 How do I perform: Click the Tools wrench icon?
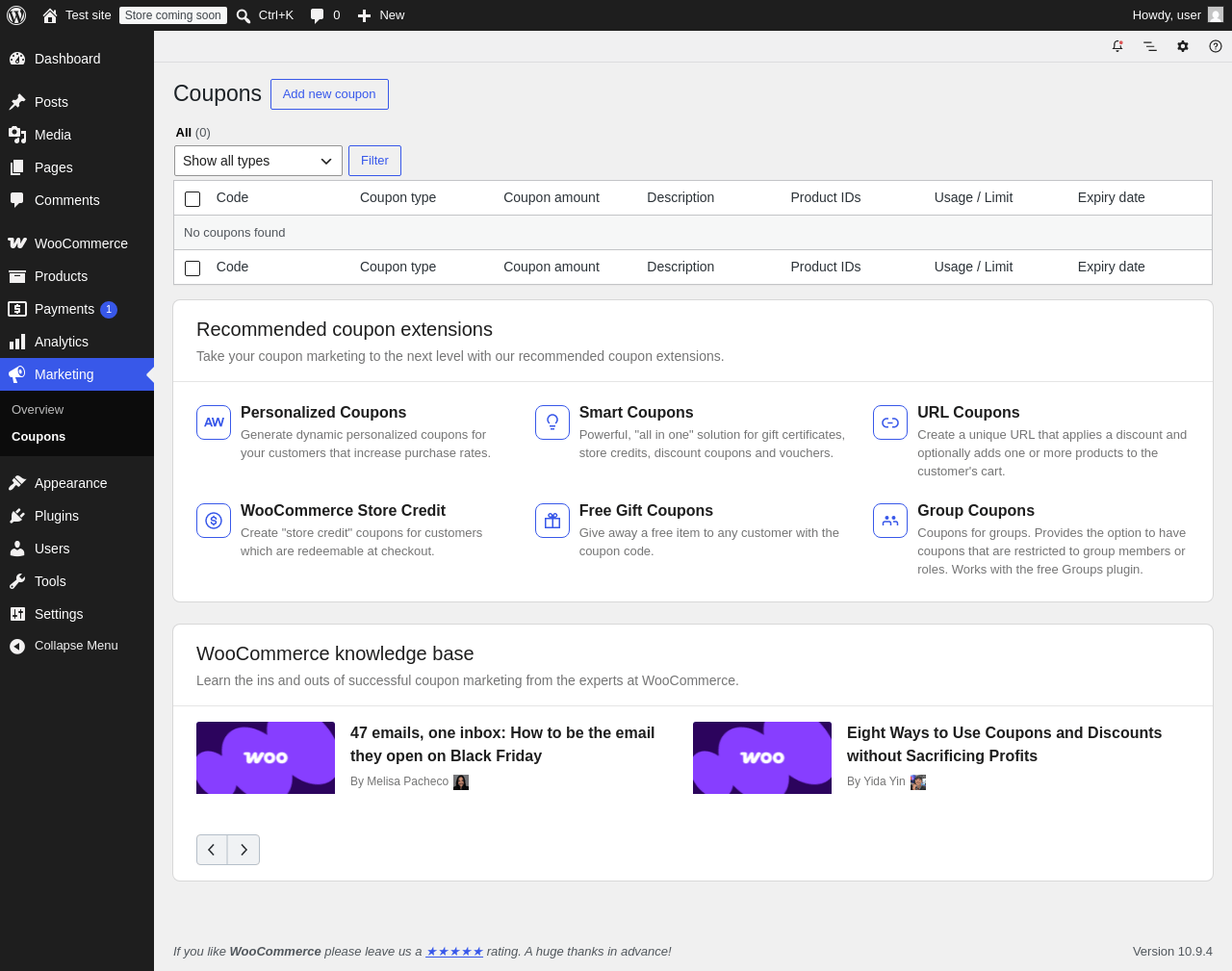pos(17,581)
